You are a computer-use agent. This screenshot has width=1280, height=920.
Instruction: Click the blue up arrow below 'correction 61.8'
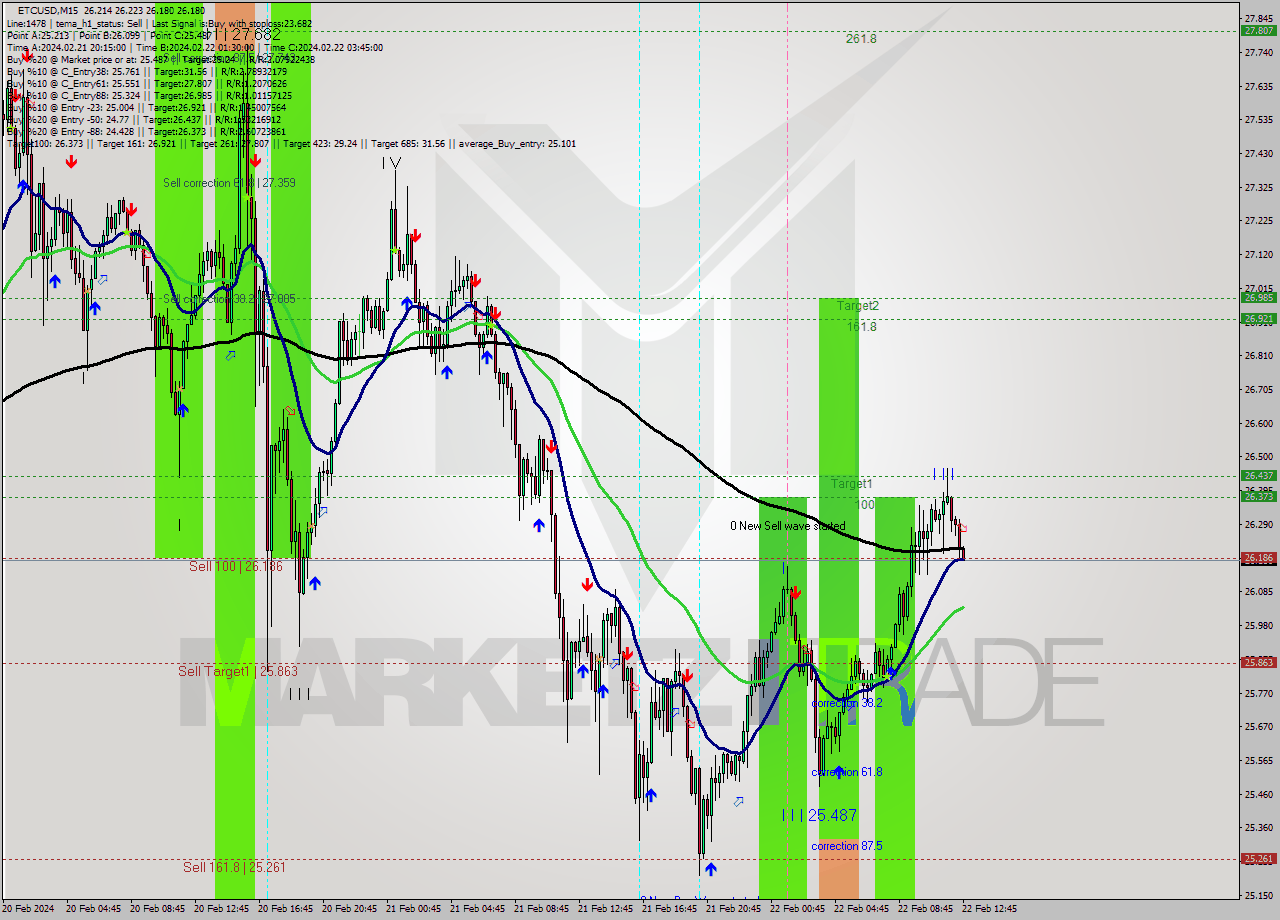[838, 771]
